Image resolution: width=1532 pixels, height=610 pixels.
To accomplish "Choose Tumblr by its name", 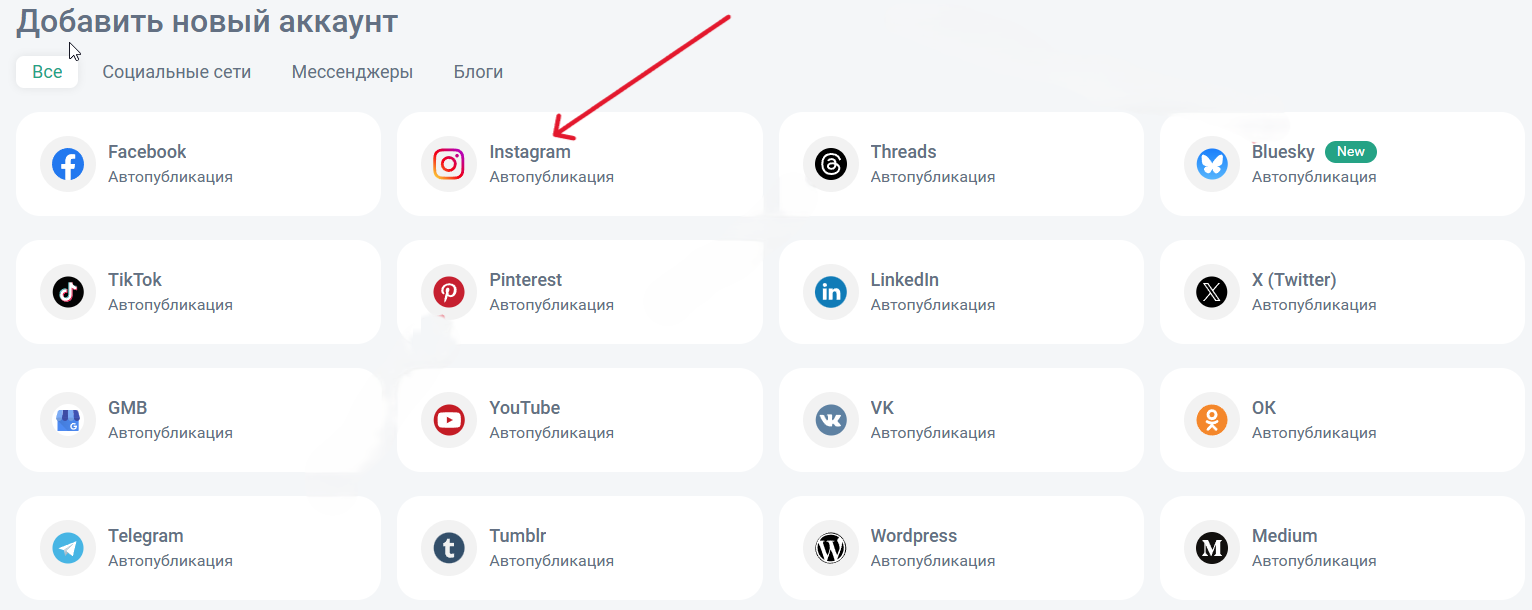I will (518, 536).
